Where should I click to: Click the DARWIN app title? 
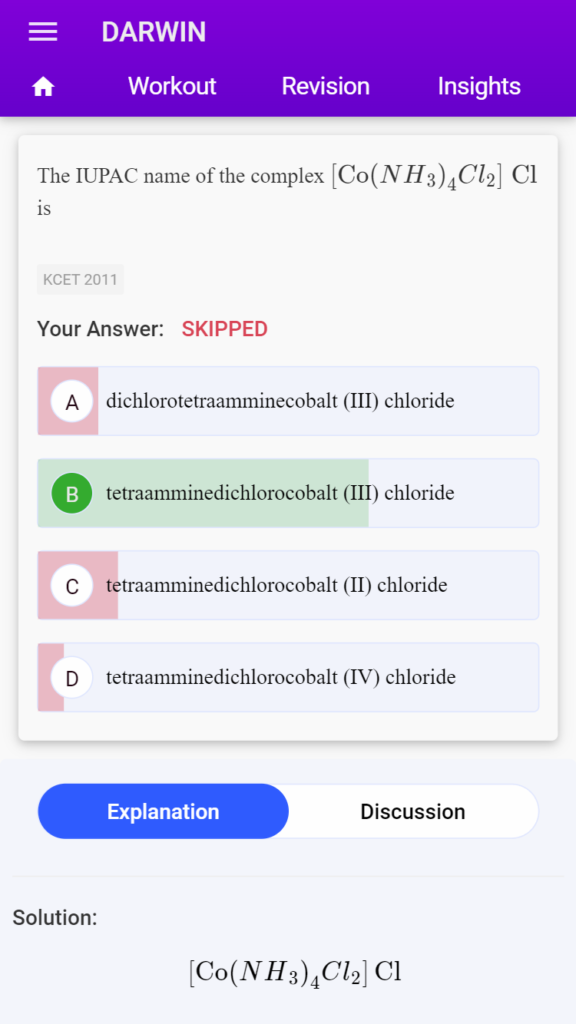[x=153, y=32]
